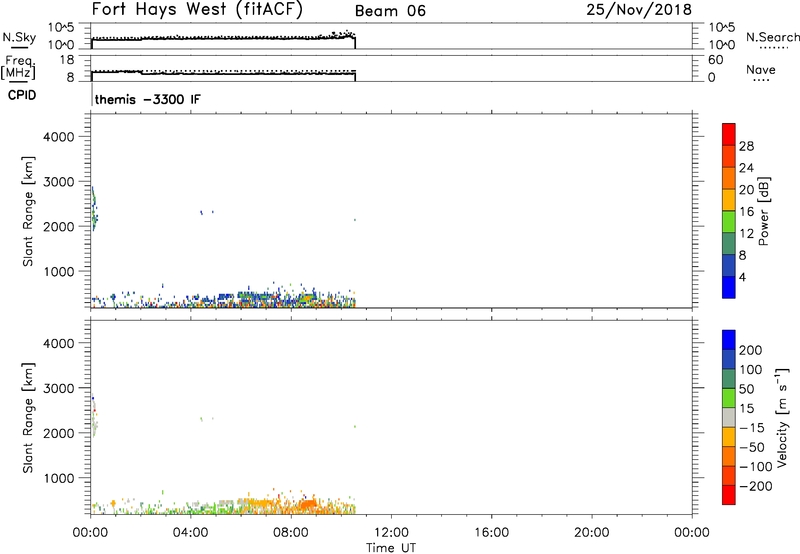Click the 'N.Search' legend label

coord(773,37)
